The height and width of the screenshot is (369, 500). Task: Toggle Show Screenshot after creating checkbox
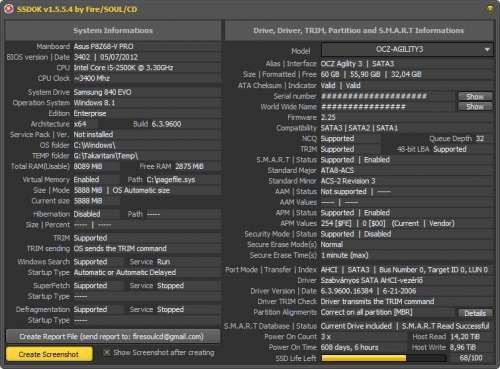pos(107,353)
